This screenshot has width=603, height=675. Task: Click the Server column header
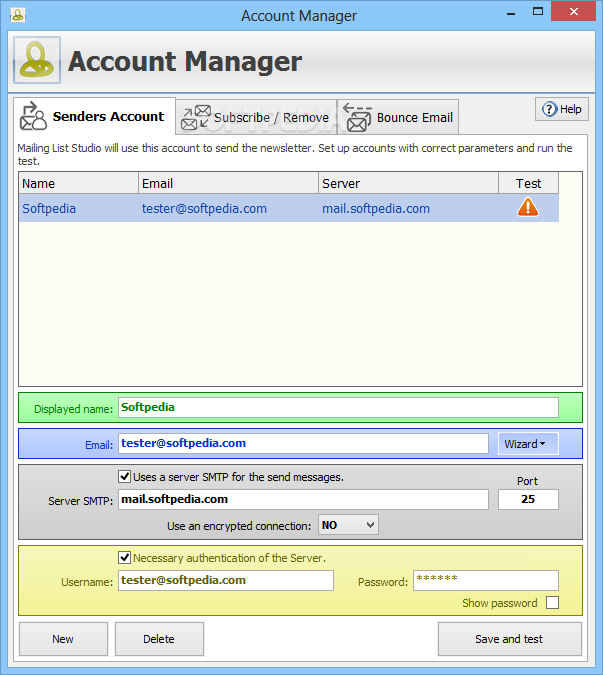408,183
